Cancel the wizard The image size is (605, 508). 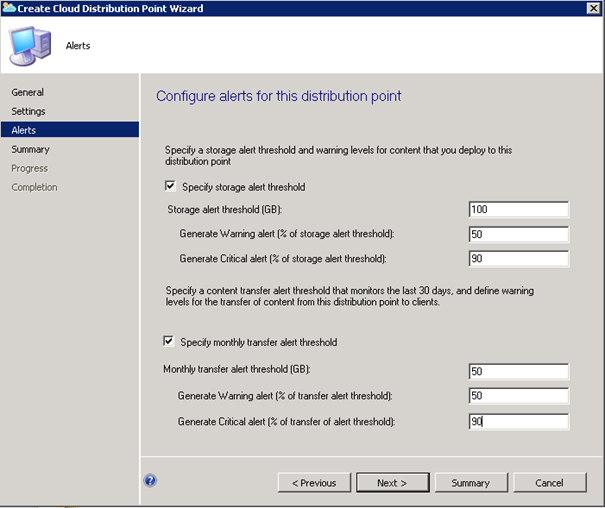[x=549, y=483]
